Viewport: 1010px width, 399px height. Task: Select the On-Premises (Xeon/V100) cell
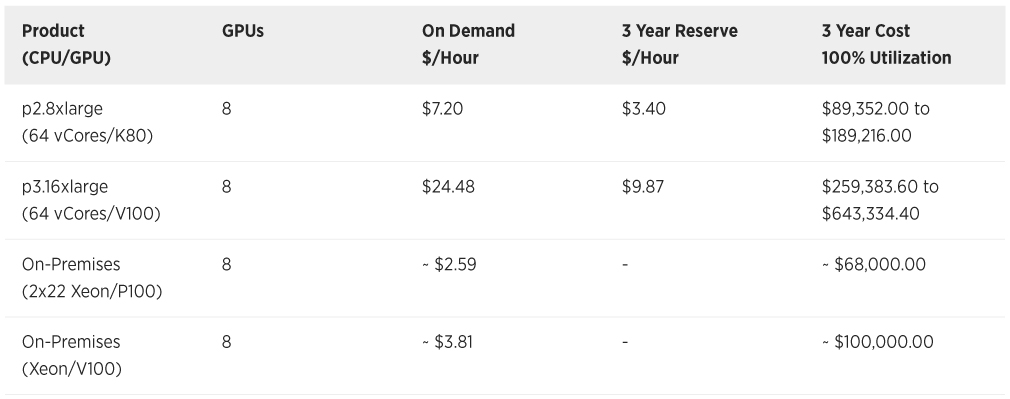tap(71, 355)
